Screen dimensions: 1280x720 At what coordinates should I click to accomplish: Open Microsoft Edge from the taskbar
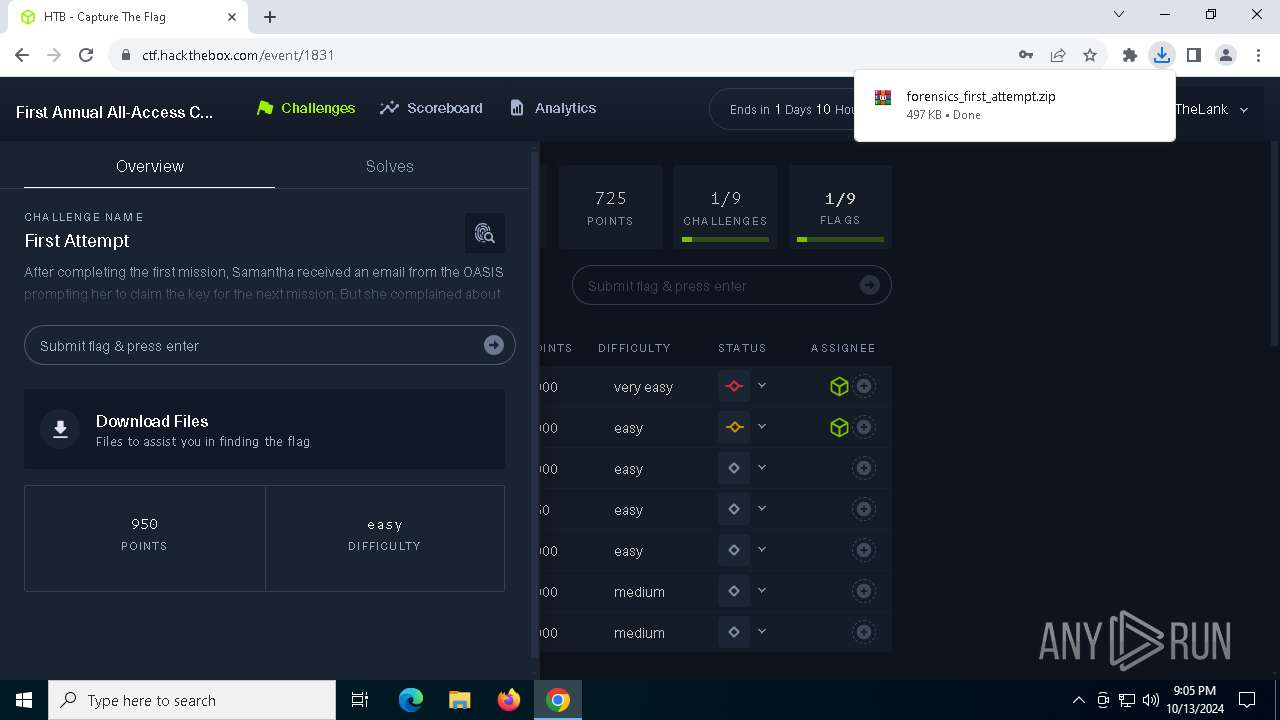pyautogui.click(x=411, y=700)
